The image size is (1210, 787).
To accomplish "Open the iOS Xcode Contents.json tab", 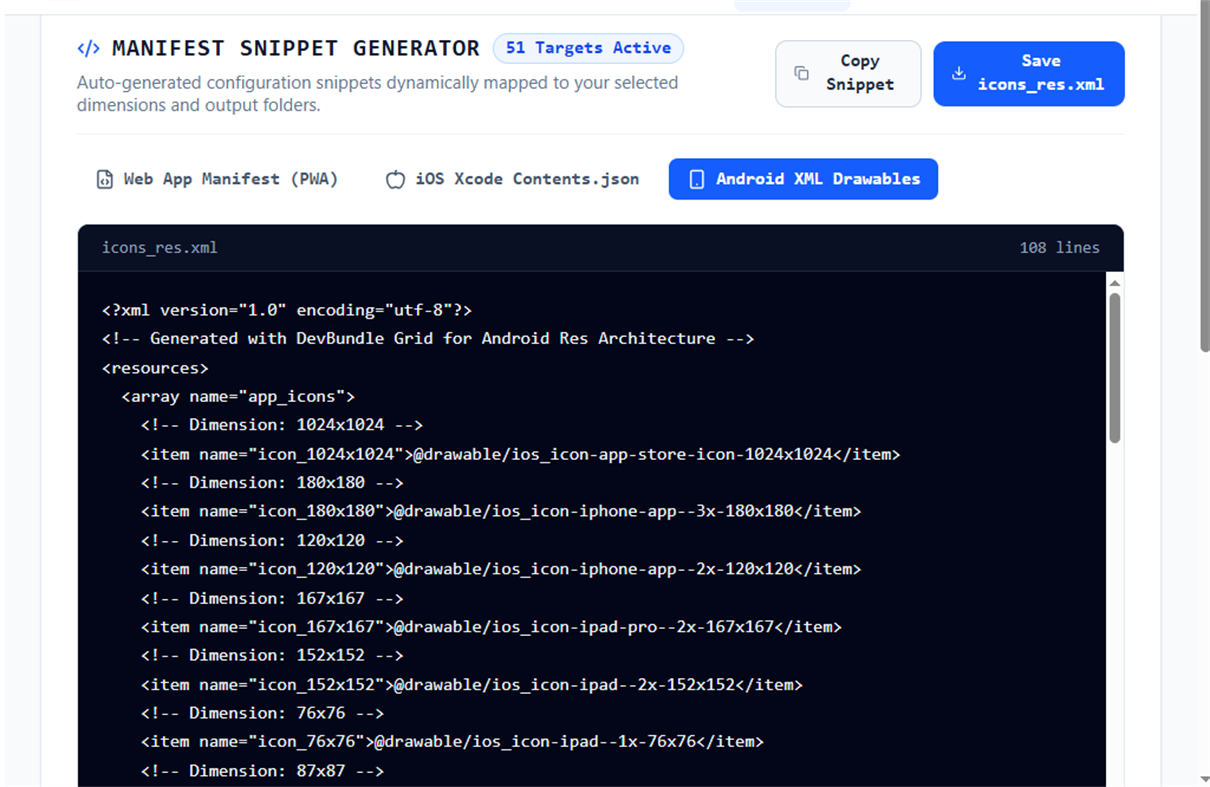I will [512, 179].
